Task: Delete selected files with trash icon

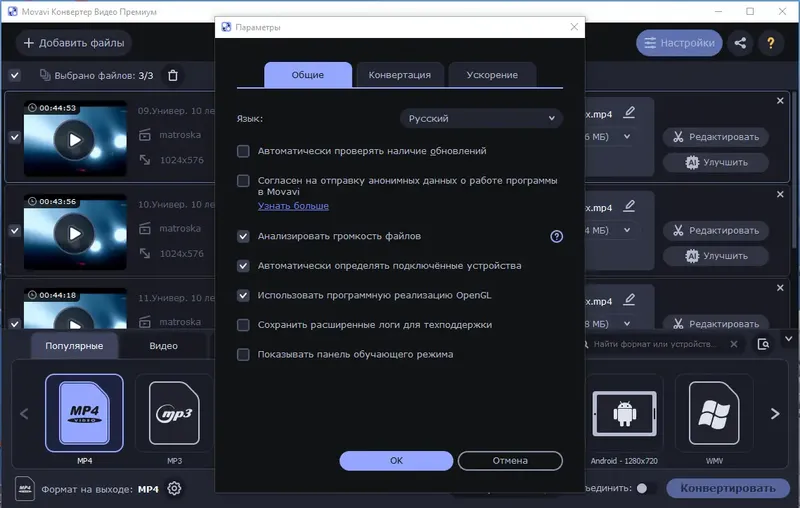Action: [x=173, y=75]
